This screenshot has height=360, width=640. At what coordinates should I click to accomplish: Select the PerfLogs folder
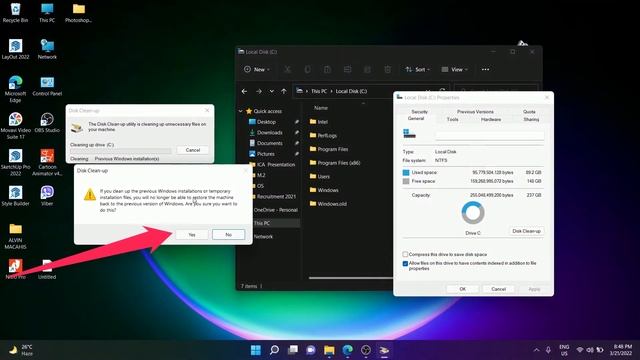click(x=323, y=135)
